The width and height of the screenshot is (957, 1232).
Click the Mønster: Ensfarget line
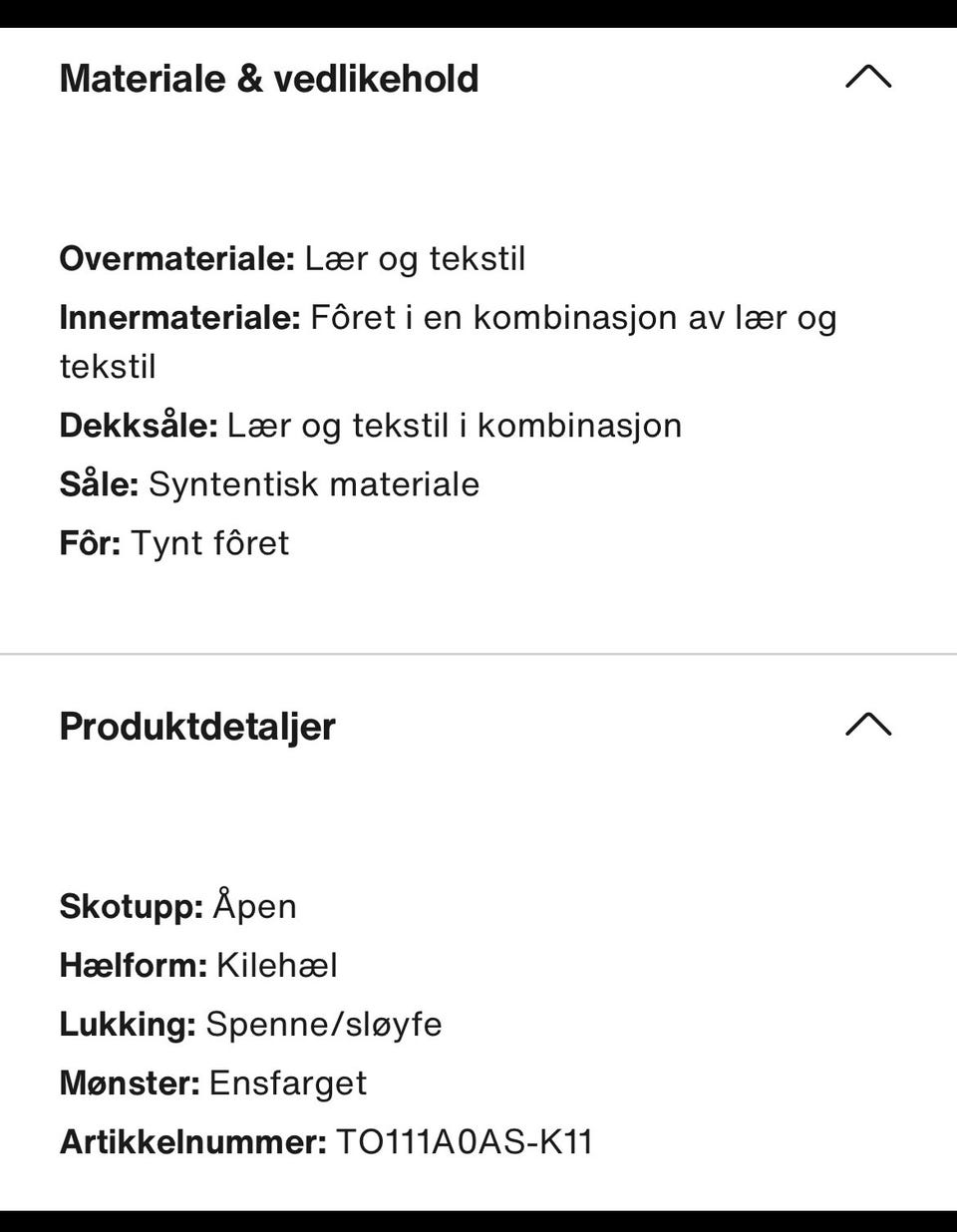[x=213, y=1083]
